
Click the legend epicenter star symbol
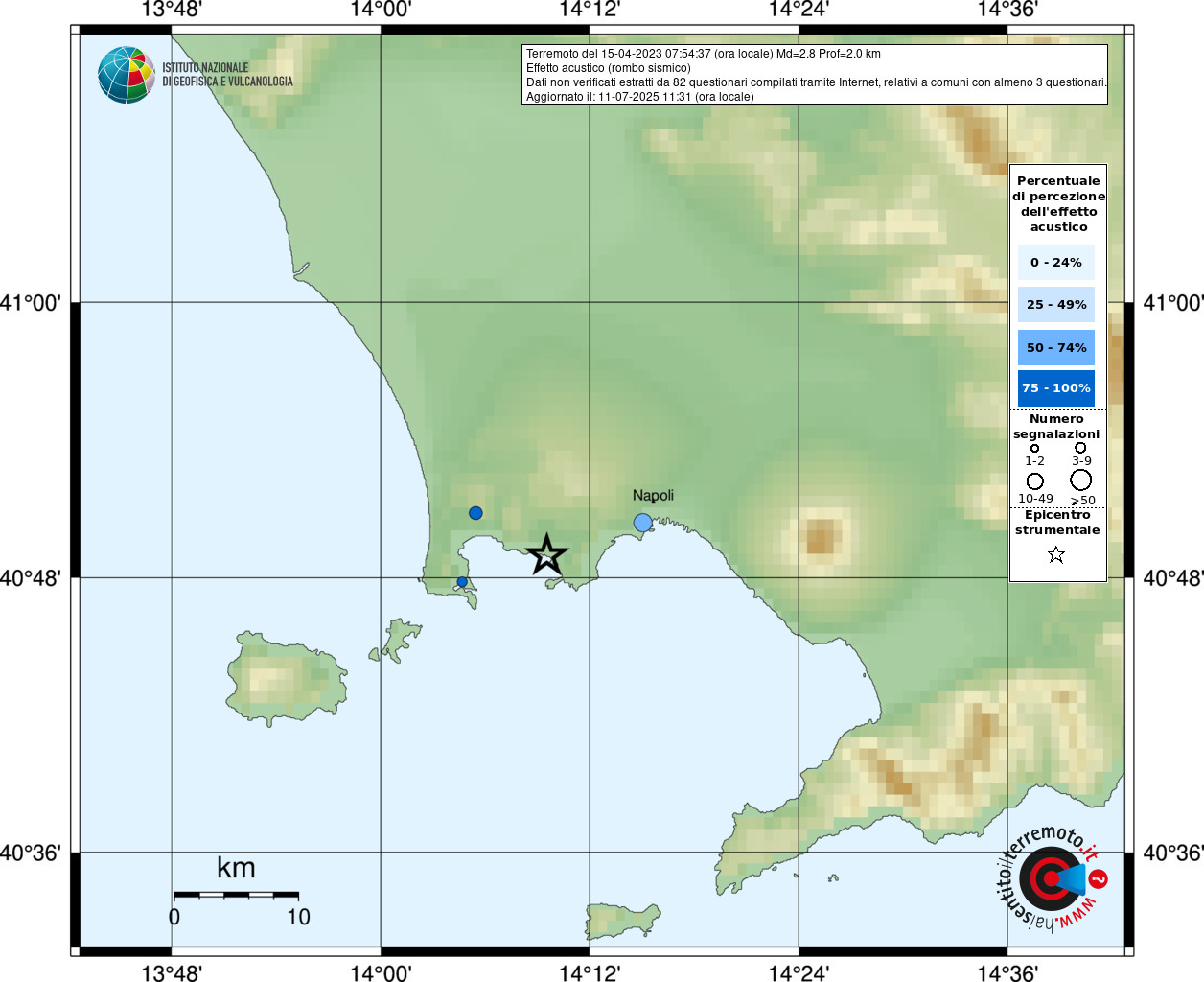[1056, 554]
